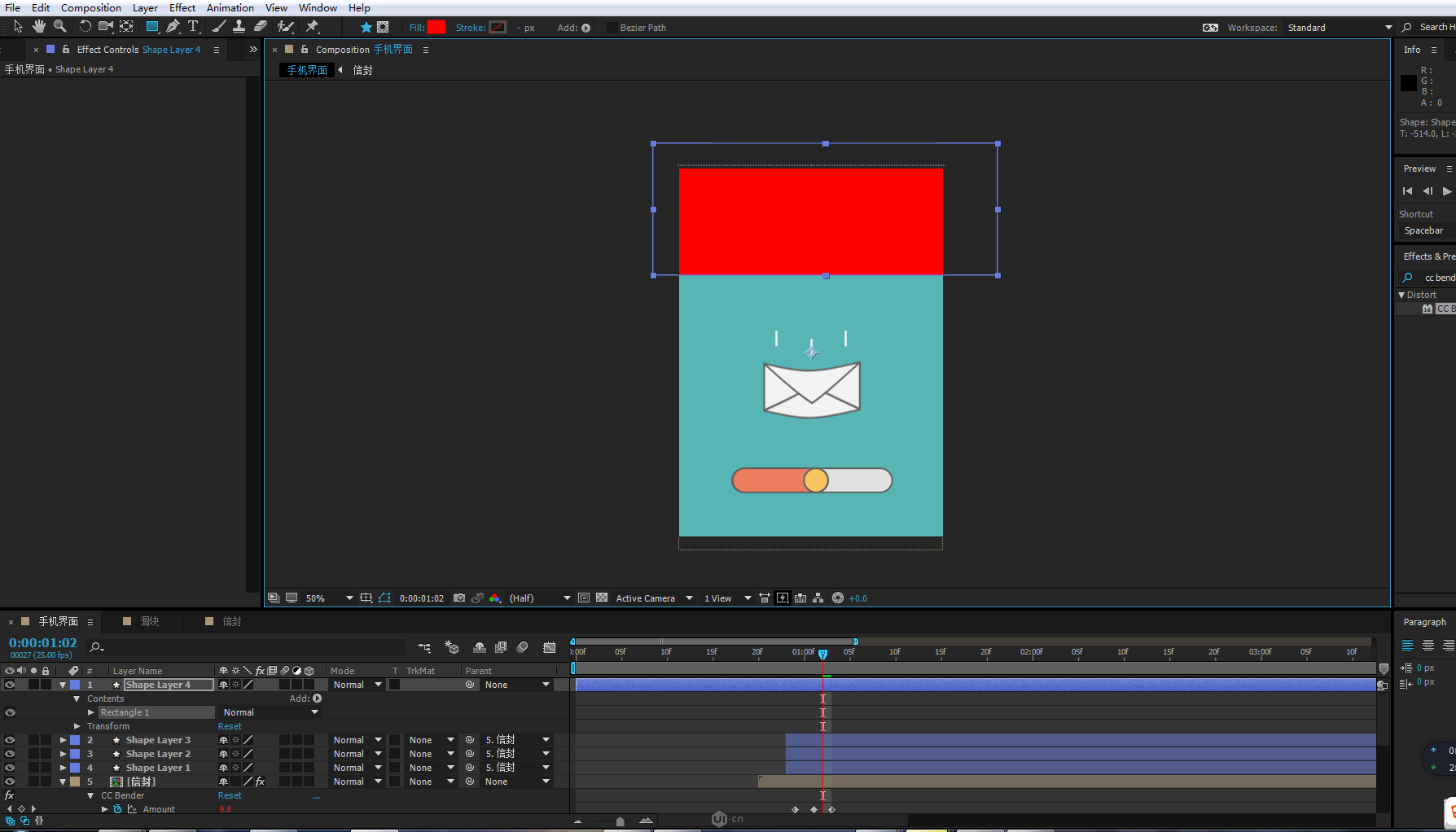The width and height of the screenshot is (1456, 832).
Task: Hide Shape Layer 3 with eye icon
Action: [x=10, y=740]
